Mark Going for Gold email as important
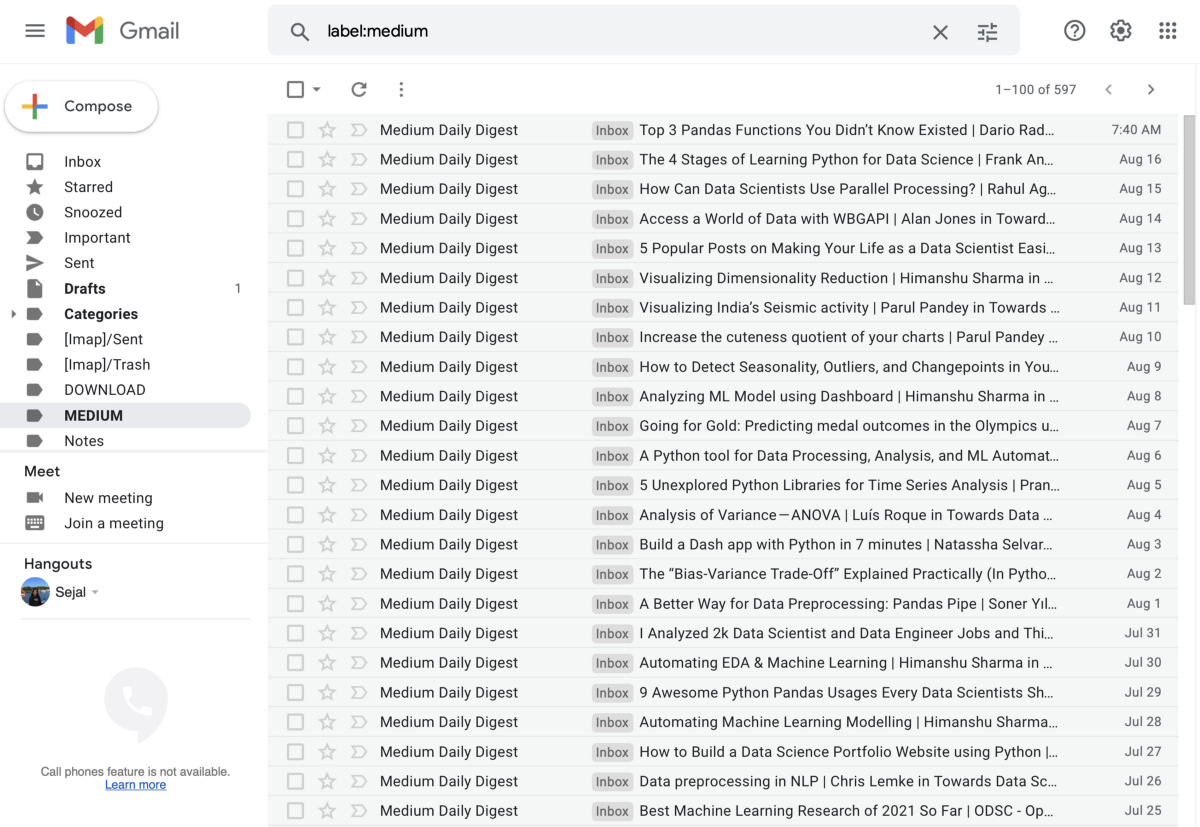The image size is (1200, 827). pyautogui.click(x=358, y=426)
